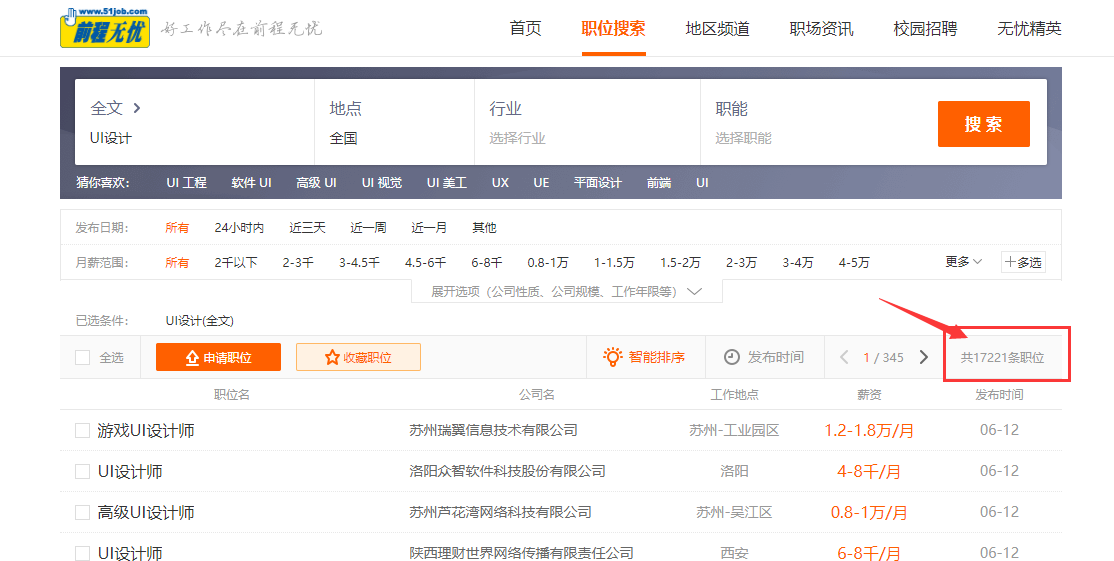Open company 苏州瑞翼信息技术有限公司

[493, 430]
